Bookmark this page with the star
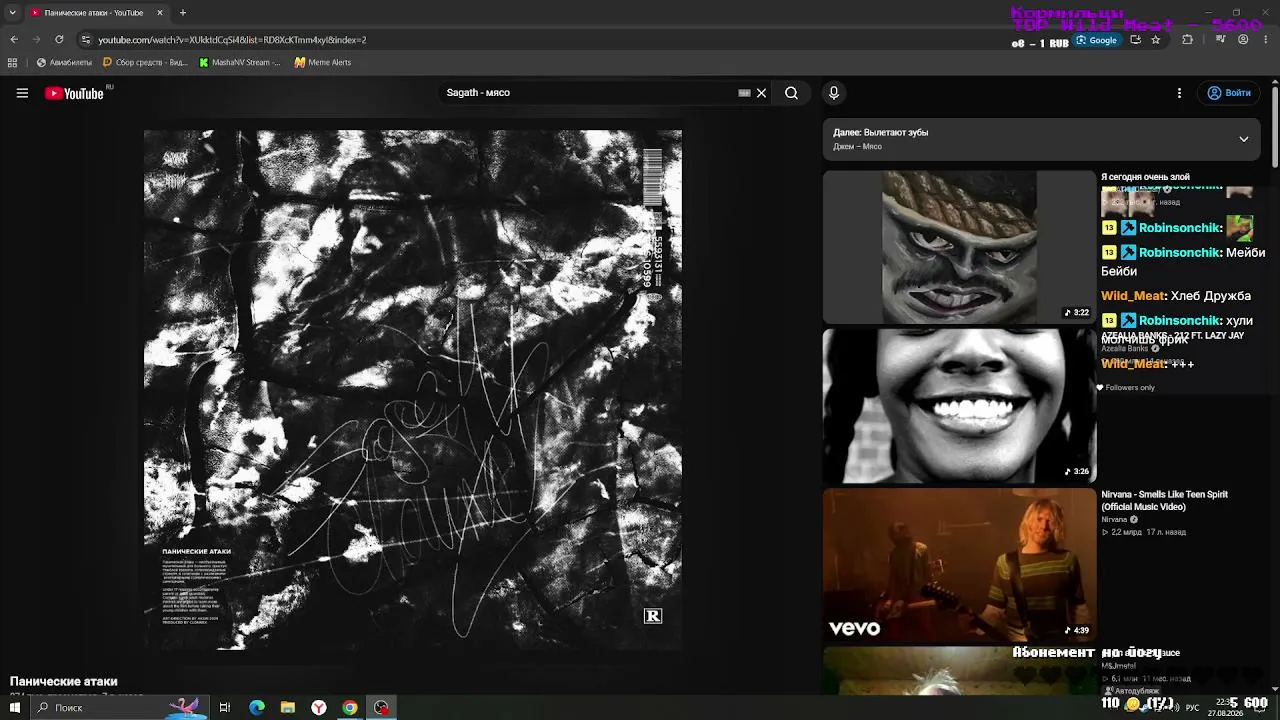1280x720 pixels. click(x=1156, y=40)
